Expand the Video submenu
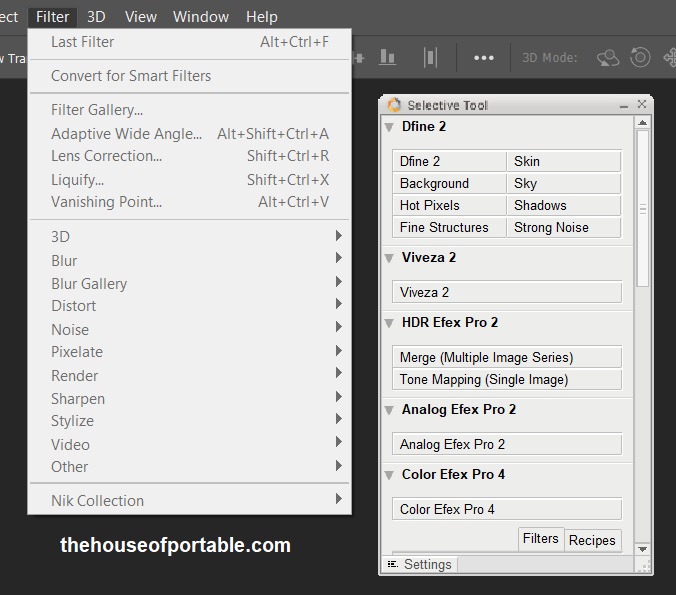Image resolution: width=676 pixels, height=595 pixels. pyautogui.click(x=190, y=445)
